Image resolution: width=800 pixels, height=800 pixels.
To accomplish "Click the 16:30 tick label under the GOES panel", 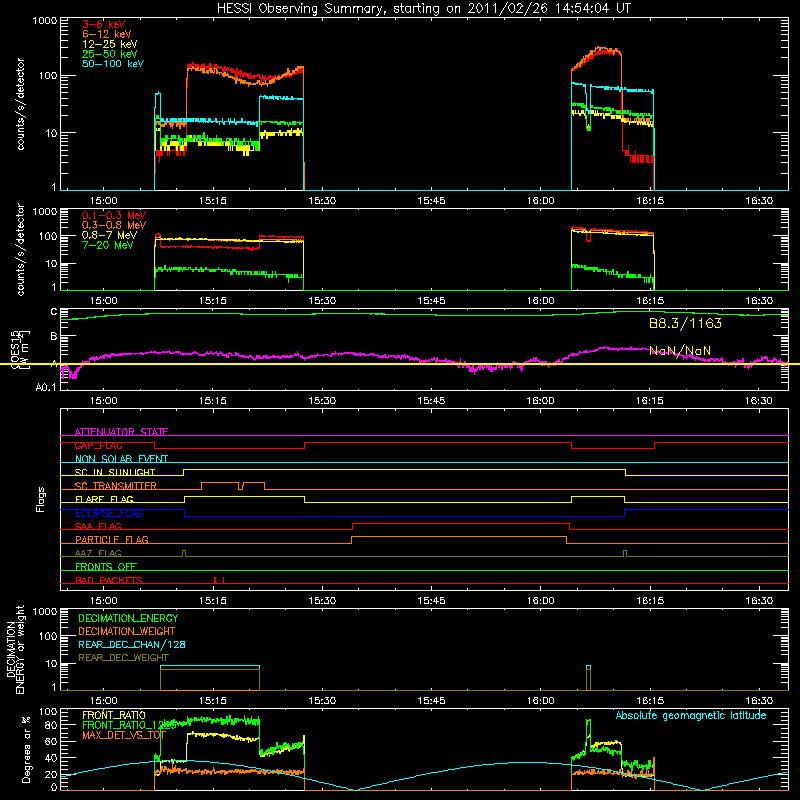I will coord(759,401).
